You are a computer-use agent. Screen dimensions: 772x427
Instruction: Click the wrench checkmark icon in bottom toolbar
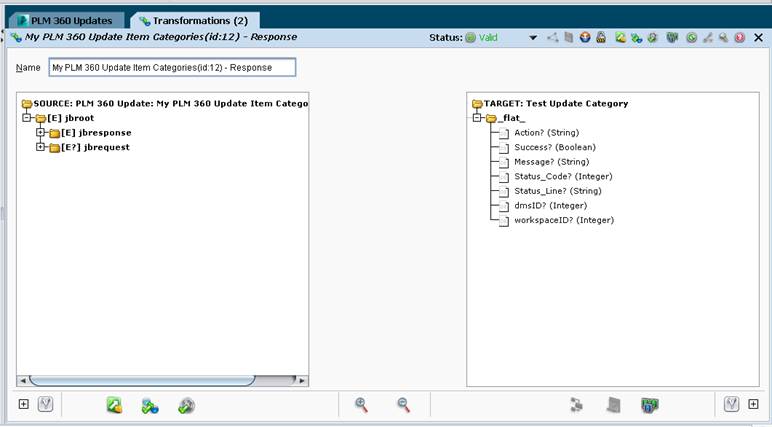[x=187, y=406]
